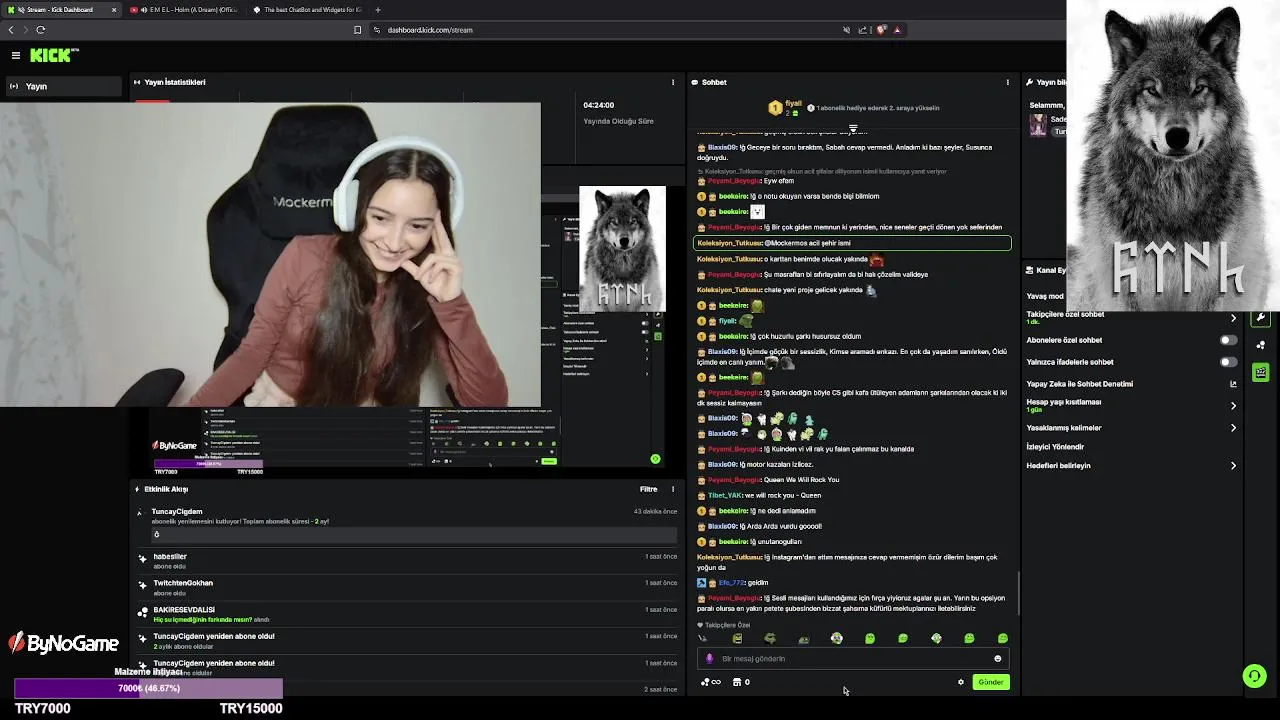Image resolution: width=1280 pixels, height=720 pixels.
Task: Click the green clapperboard sidebar icon
Action: click(1261, 373)
